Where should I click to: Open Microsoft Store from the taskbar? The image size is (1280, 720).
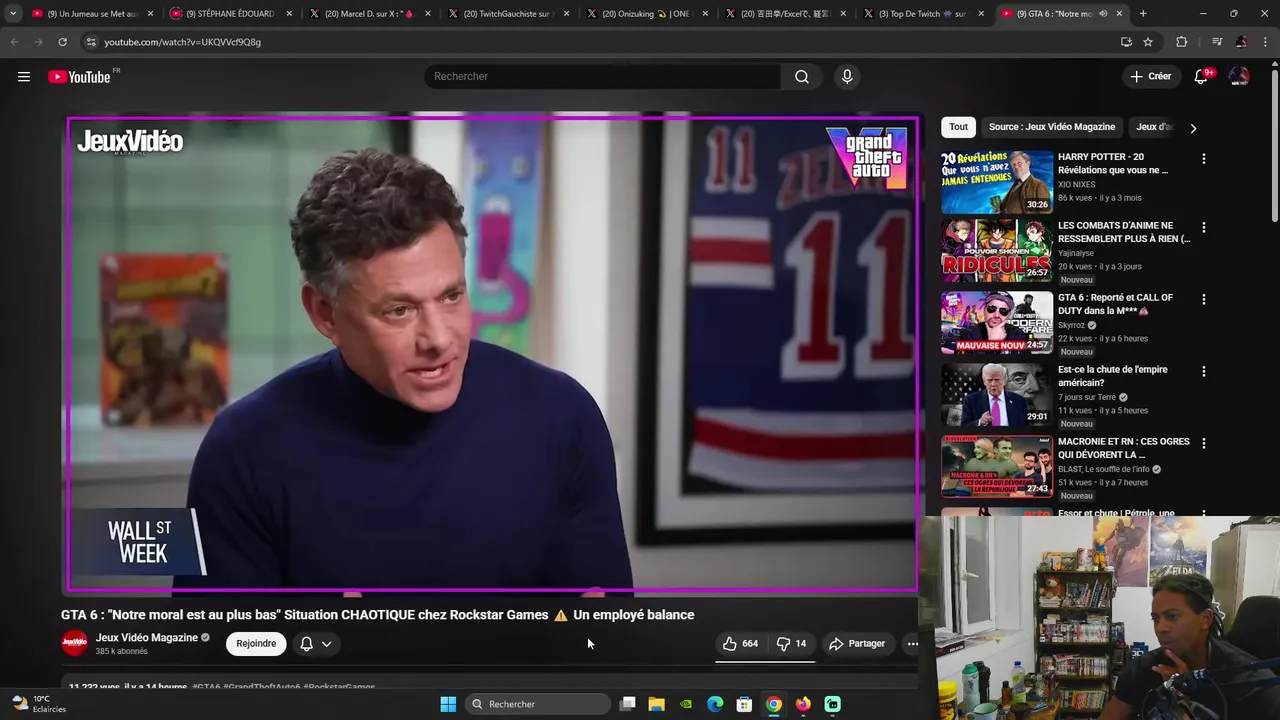(744, 704)
